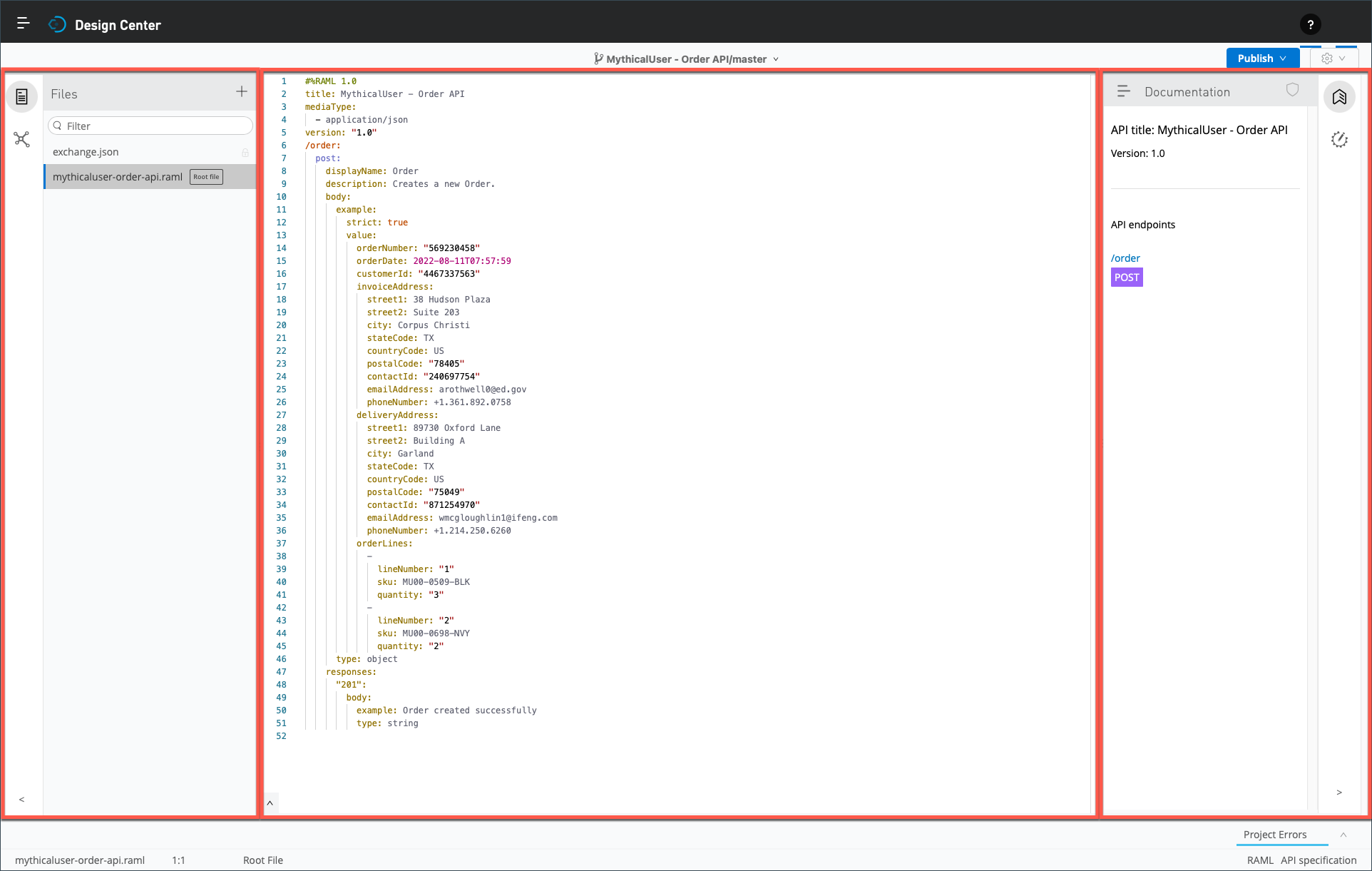Screen dimensions: 1372x871
Task: Open the Dependencies graph icon in left sidebar
Action: coord(22,139)
